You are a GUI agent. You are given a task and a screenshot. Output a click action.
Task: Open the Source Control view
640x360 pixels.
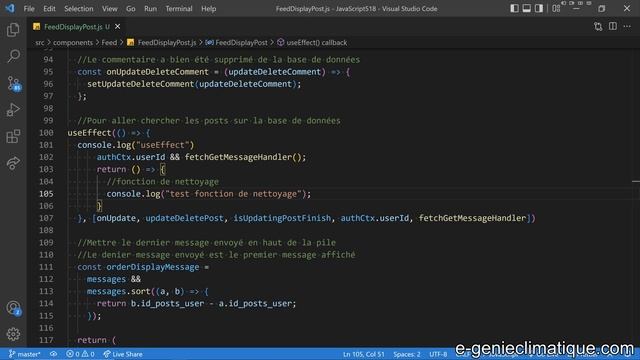tap(13, 83)
